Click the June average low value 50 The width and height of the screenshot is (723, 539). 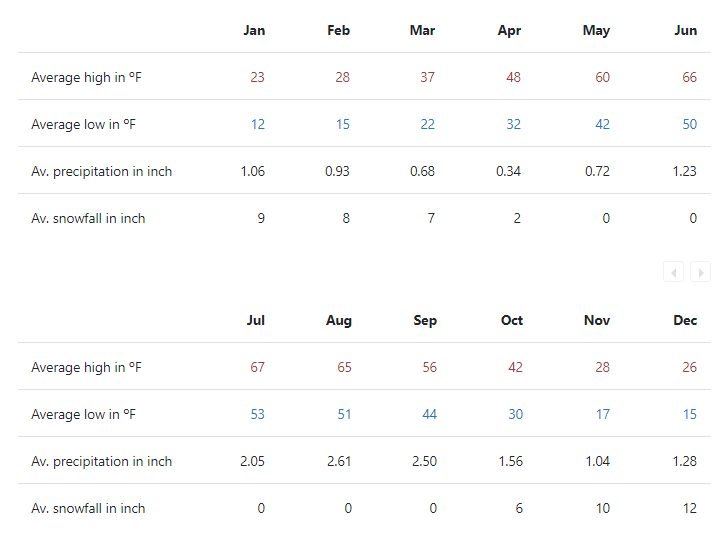(689, 124)
